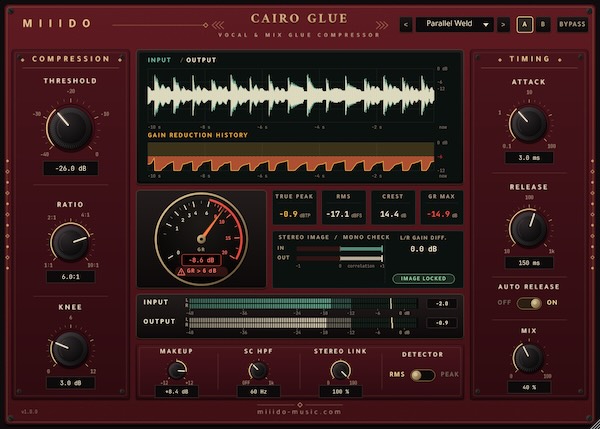Click the SC HPF knob
This screenshot has height=429, width=600.
pyautogui.click(x=258, y=370)
